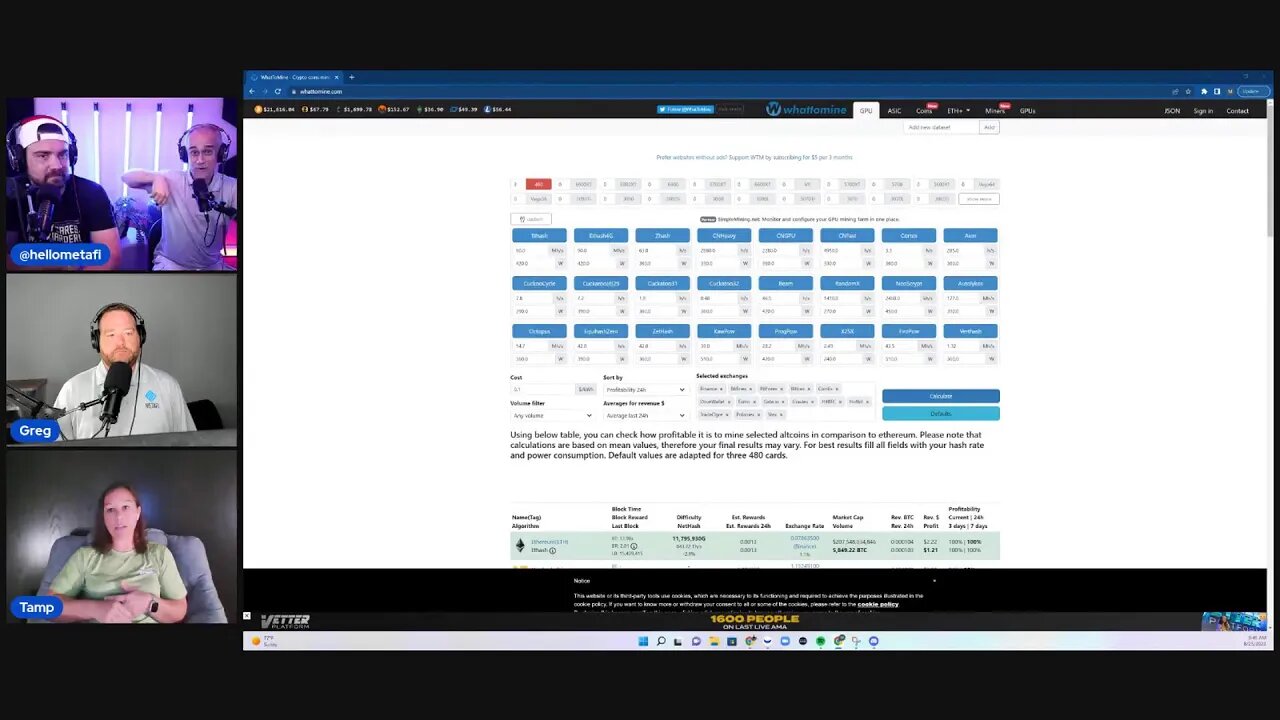Click the Ethash info circle icon
This screenshot has height=720, width=1280.
click(x=552, y=550)
